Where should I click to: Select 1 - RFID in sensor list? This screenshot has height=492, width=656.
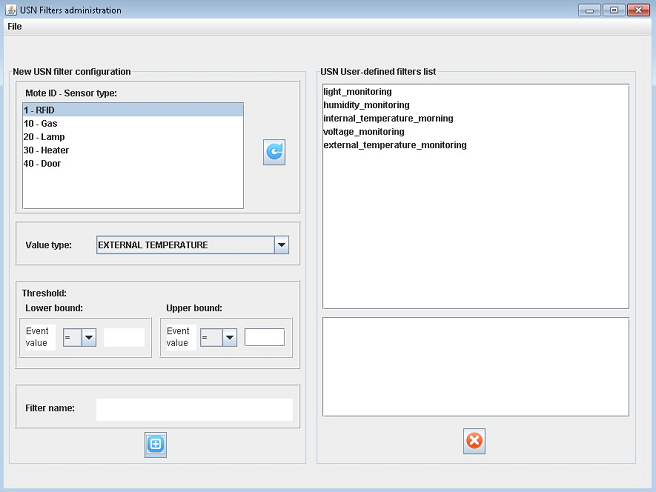click(132, 110)
